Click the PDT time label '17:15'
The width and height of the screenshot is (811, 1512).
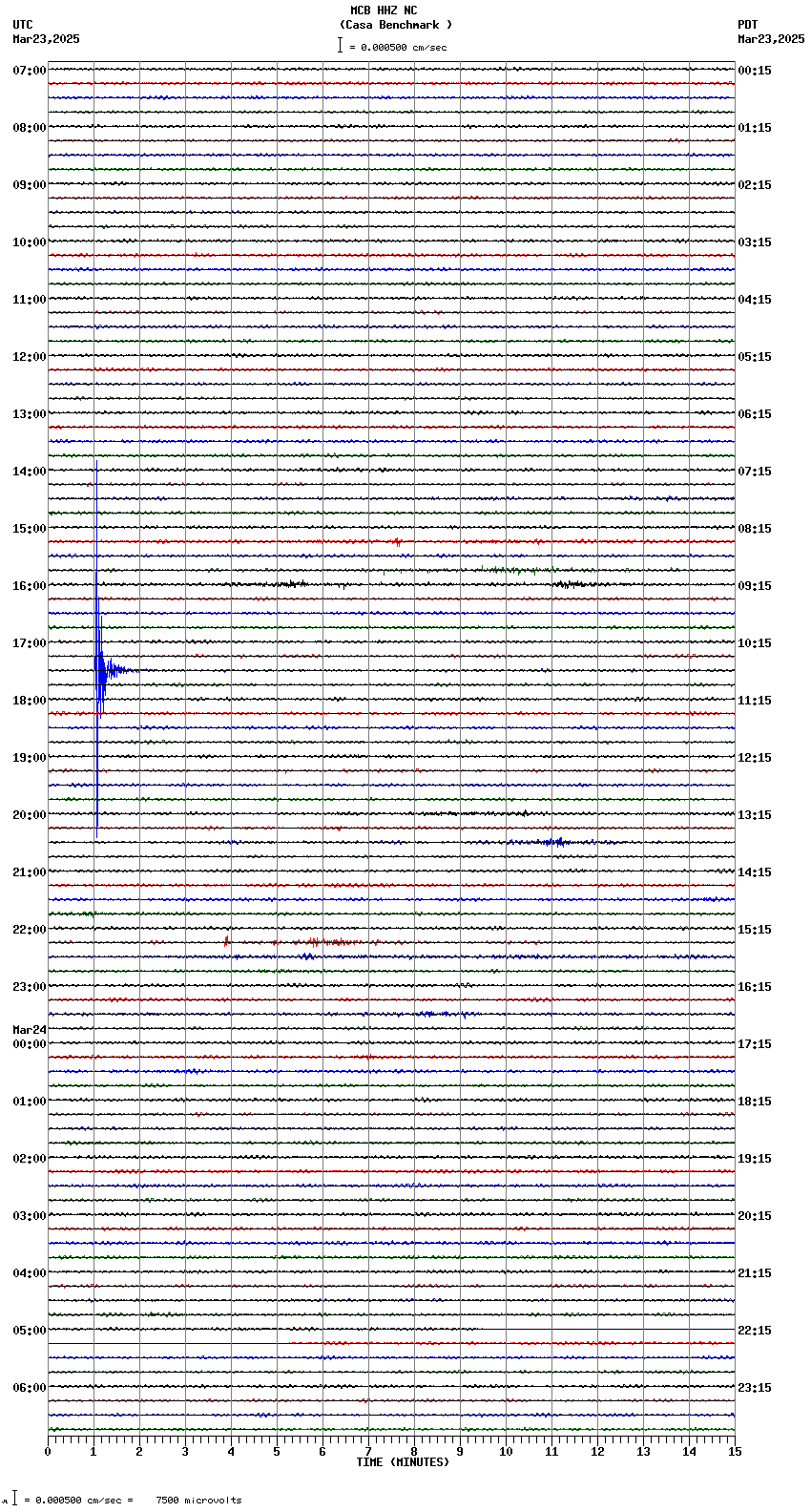(x=755, y=1044)
